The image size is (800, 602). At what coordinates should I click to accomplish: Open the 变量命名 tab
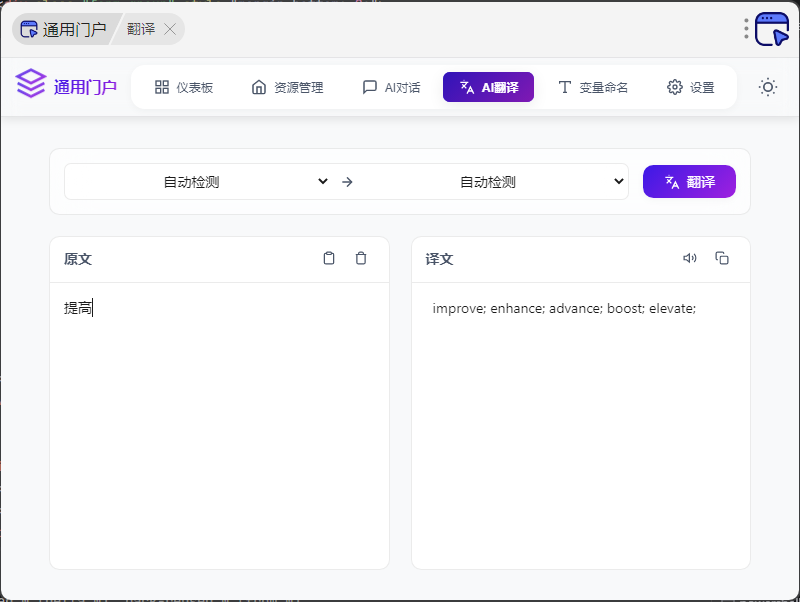point(593,87)
